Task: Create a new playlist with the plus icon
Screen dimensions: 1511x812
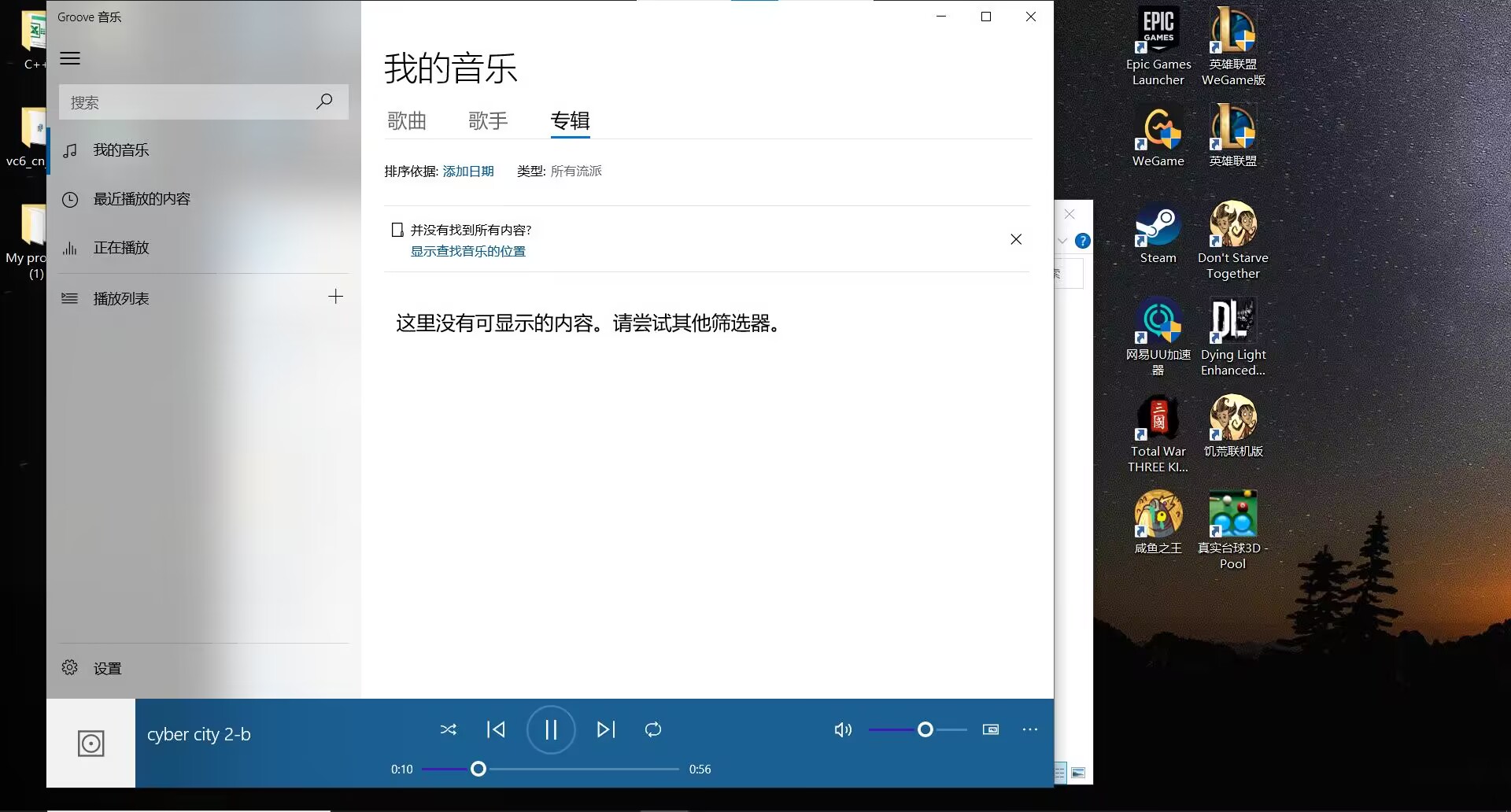Action: pos(335,297)
